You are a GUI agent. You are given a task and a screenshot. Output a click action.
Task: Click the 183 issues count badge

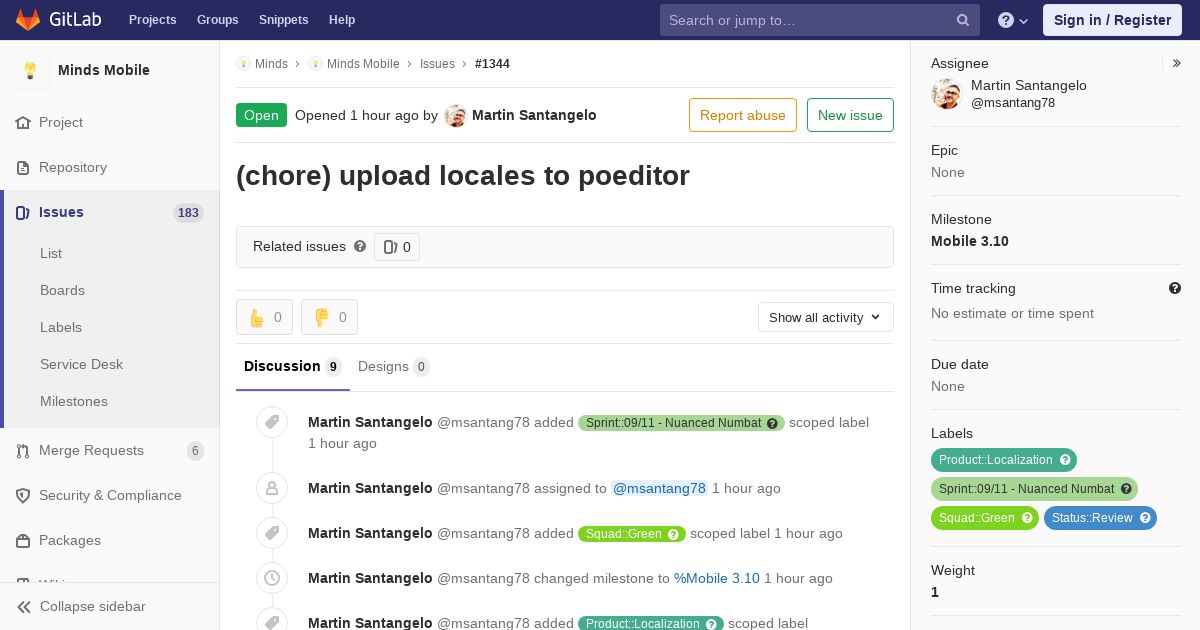[x=188, y=213]
